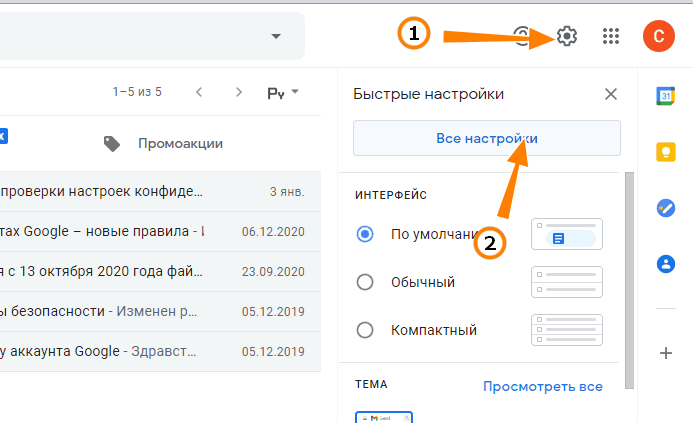Click the plus icon to get add-ons

click(x=664, y=353)
